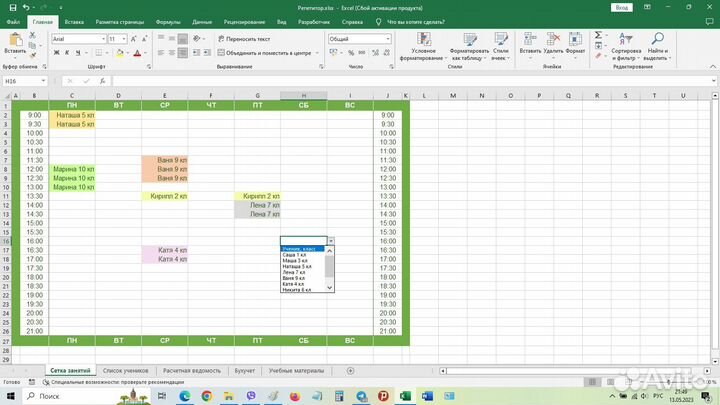
Task: Toggle align text left
Action: point(161,53)
